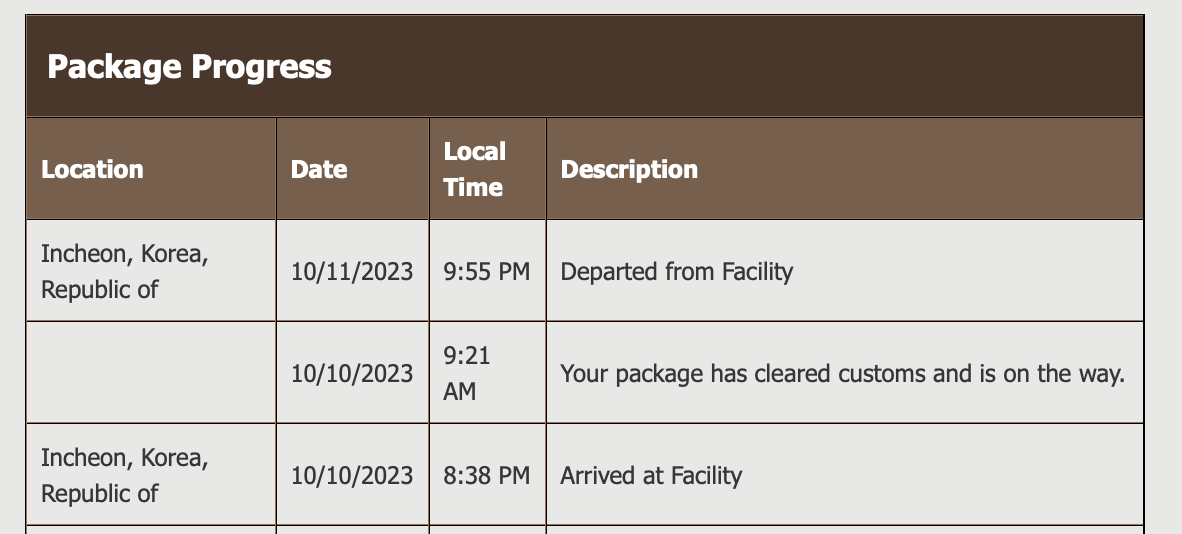Click the word Republic in the first row
1182x534 pixels.
(85, 291)
